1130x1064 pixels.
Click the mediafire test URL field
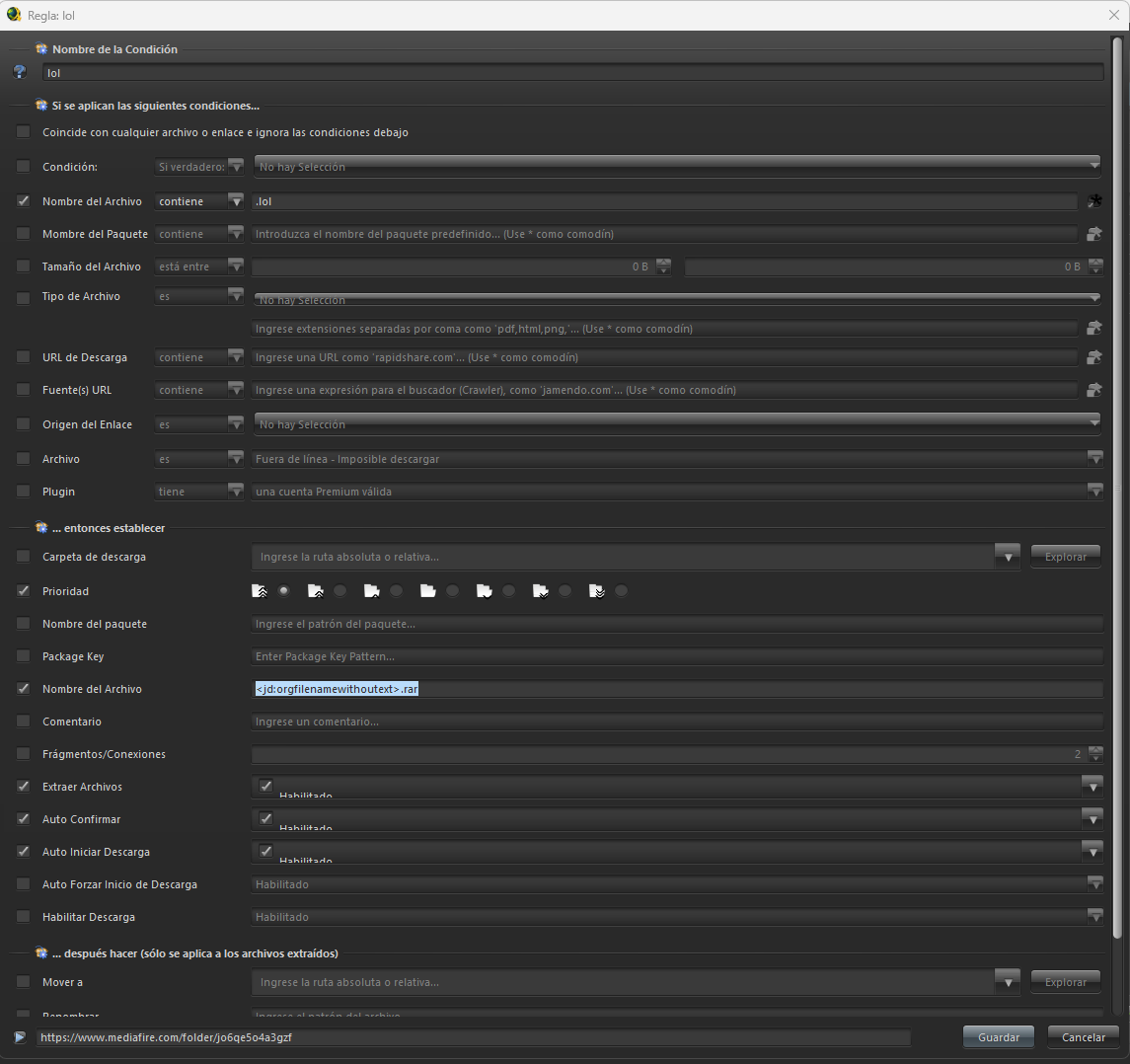coord(474,1037)
